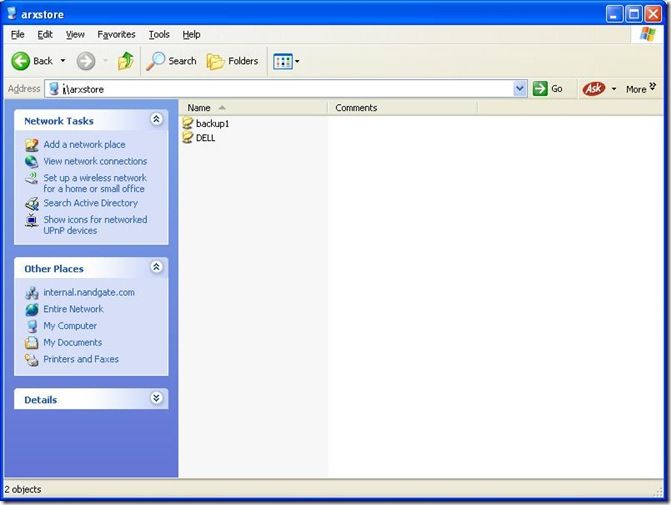Image resolution: width=671 pixels, height=505 pixels.
Task: Minimize the arxstore window
Action: pos(614,14)
